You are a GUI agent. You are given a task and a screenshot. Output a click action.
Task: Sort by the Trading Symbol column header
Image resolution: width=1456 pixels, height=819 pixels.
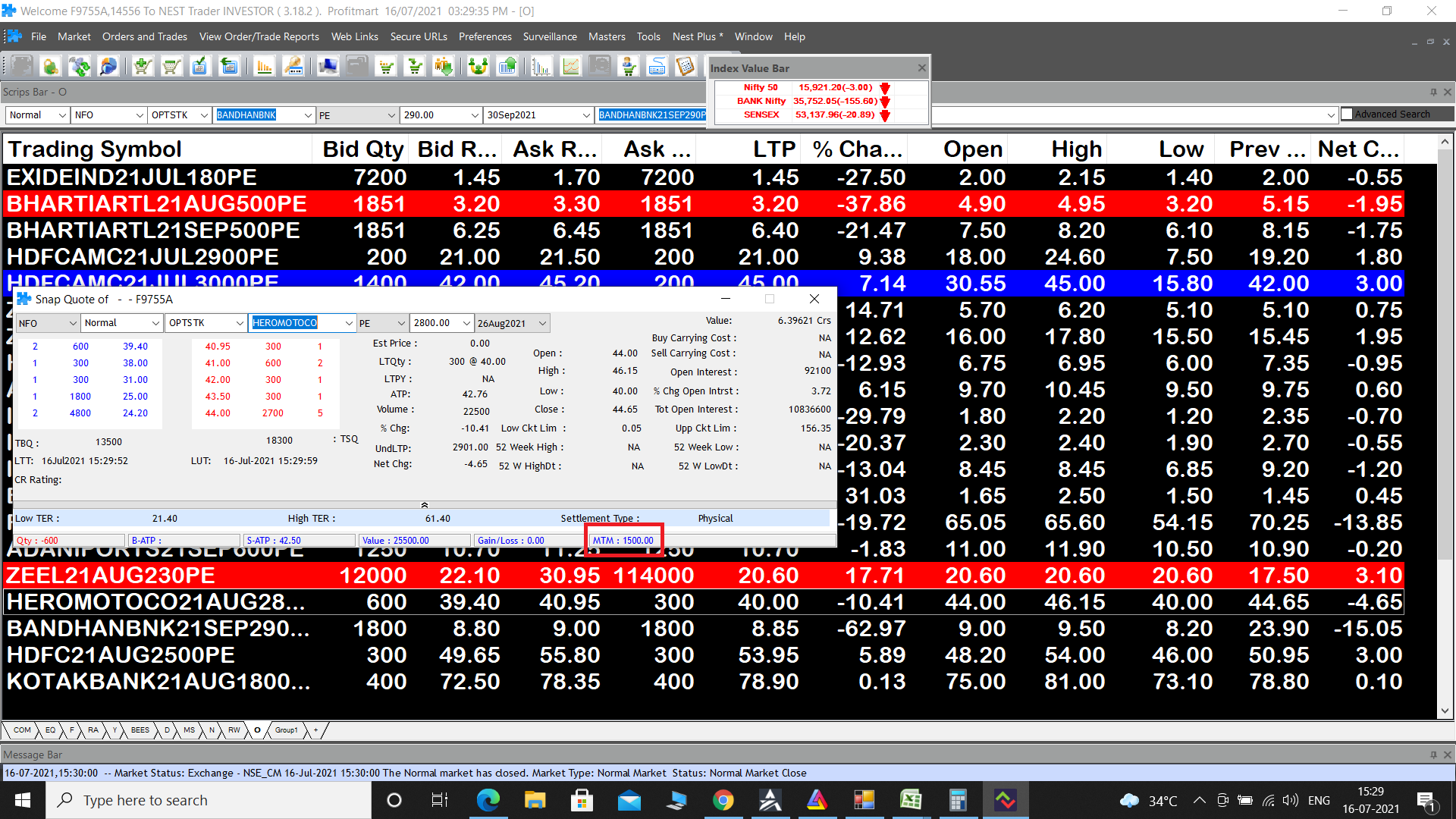(x=158, y=149)
